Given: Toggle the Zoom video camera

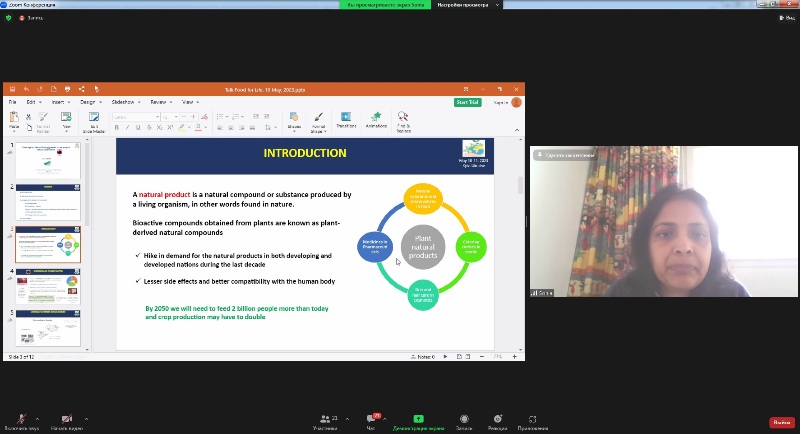Looking at the screenshot, I should [x=66, y=420].
